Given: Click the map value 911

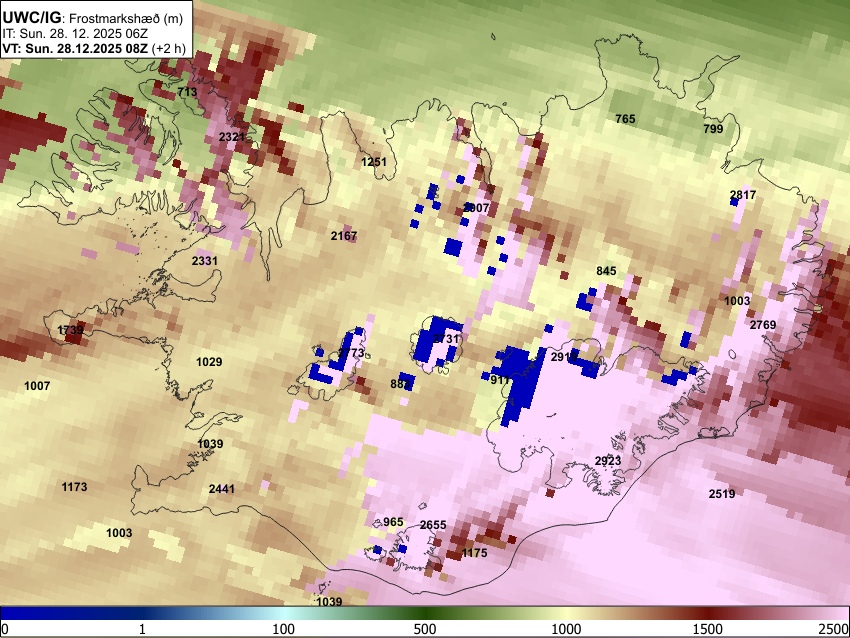Looking at the screenshot, I should point(500,380).
